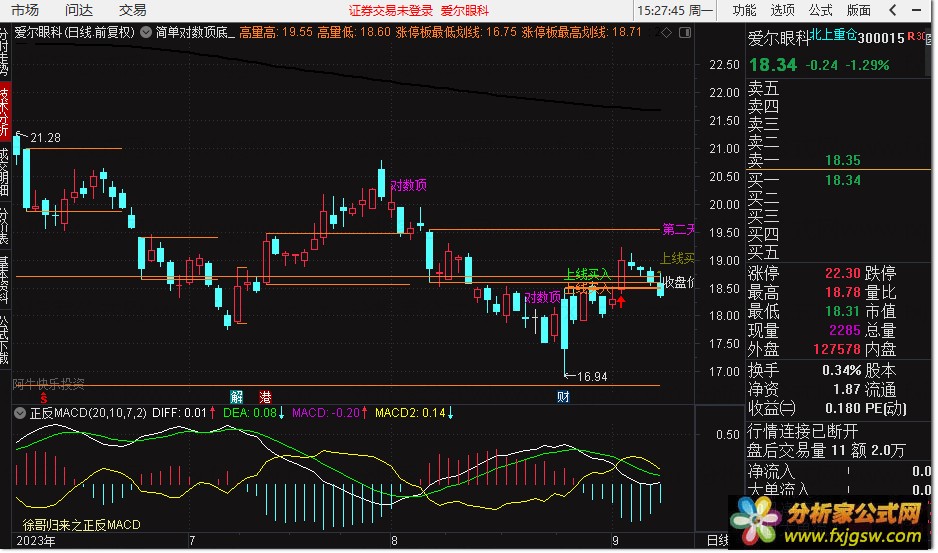The height and width of the screenshot is (553, 938).
Task: Open the 选项 menu
Action: pos(782,10)
